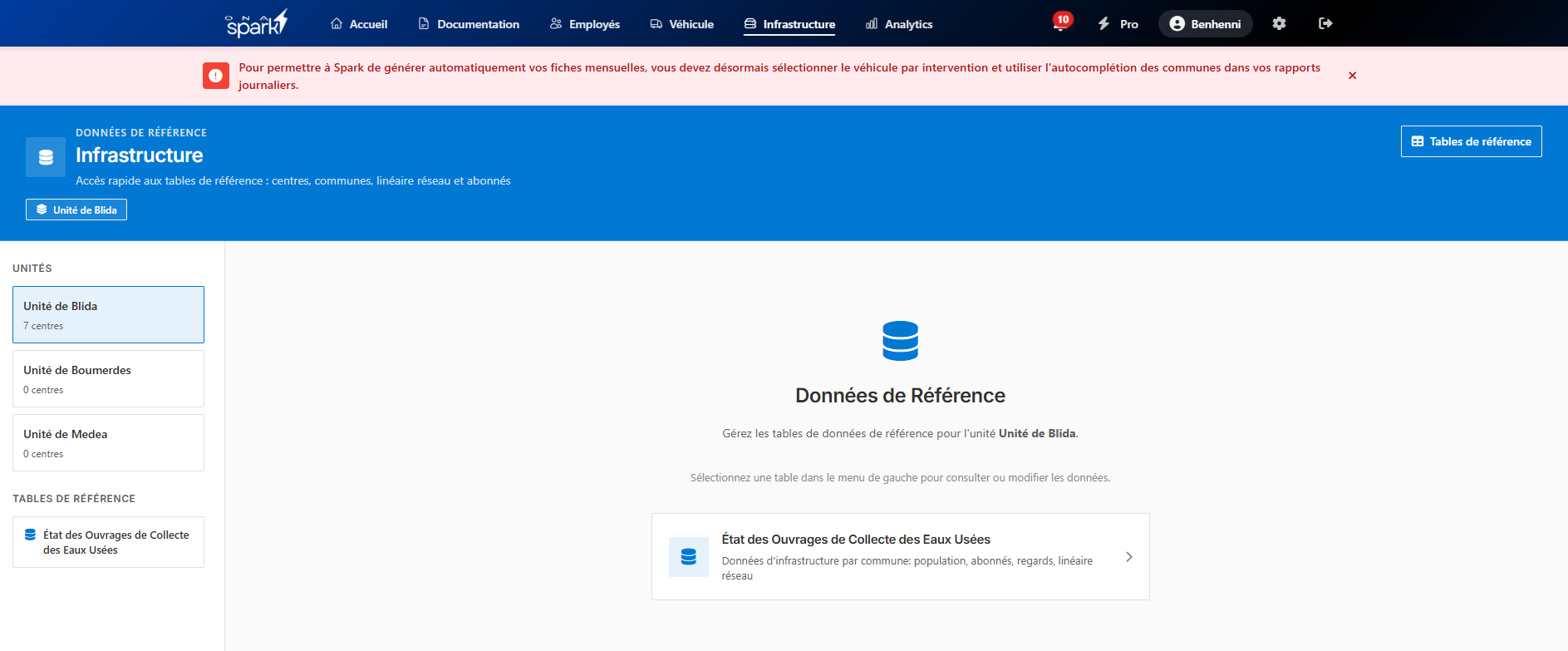This screenshot has height=651, width=1568.
Task: Open the Documentation menu item
Action: [469, 24]
